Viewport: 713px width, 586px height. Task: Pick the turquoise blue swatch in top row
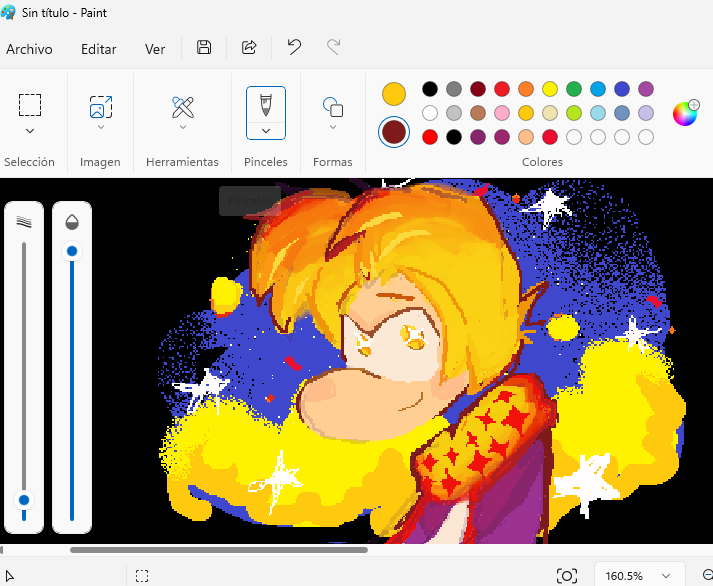click(x=598, y=89)
